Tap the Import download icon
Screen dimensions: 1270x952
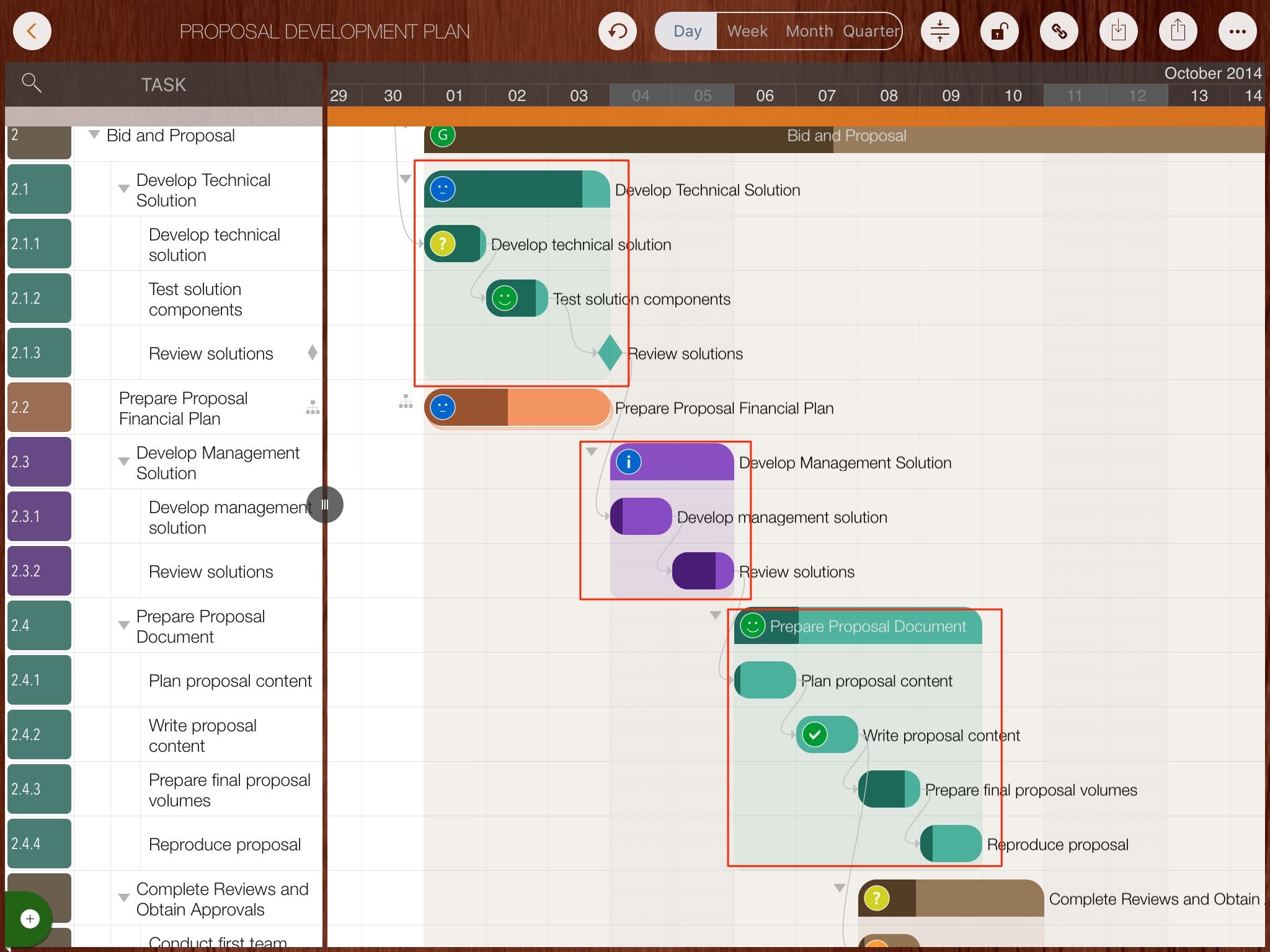pyautogui.click(x=1119, y=30)
